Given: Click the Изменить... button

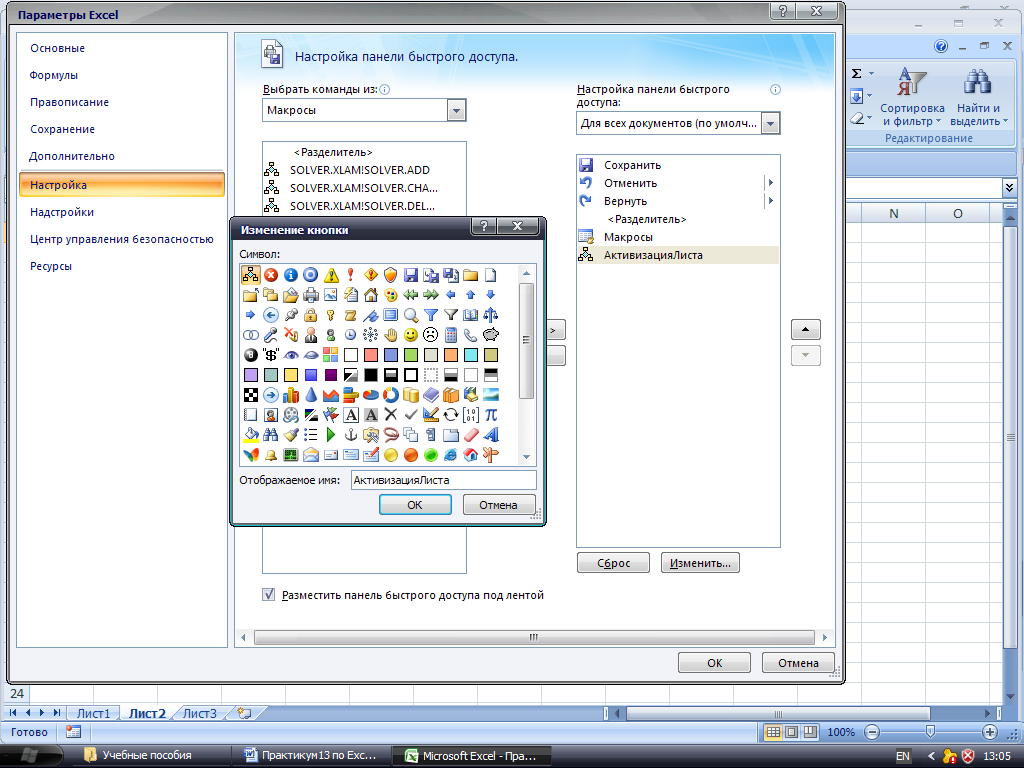Looking at the screenshot, I should click(700, 563).
